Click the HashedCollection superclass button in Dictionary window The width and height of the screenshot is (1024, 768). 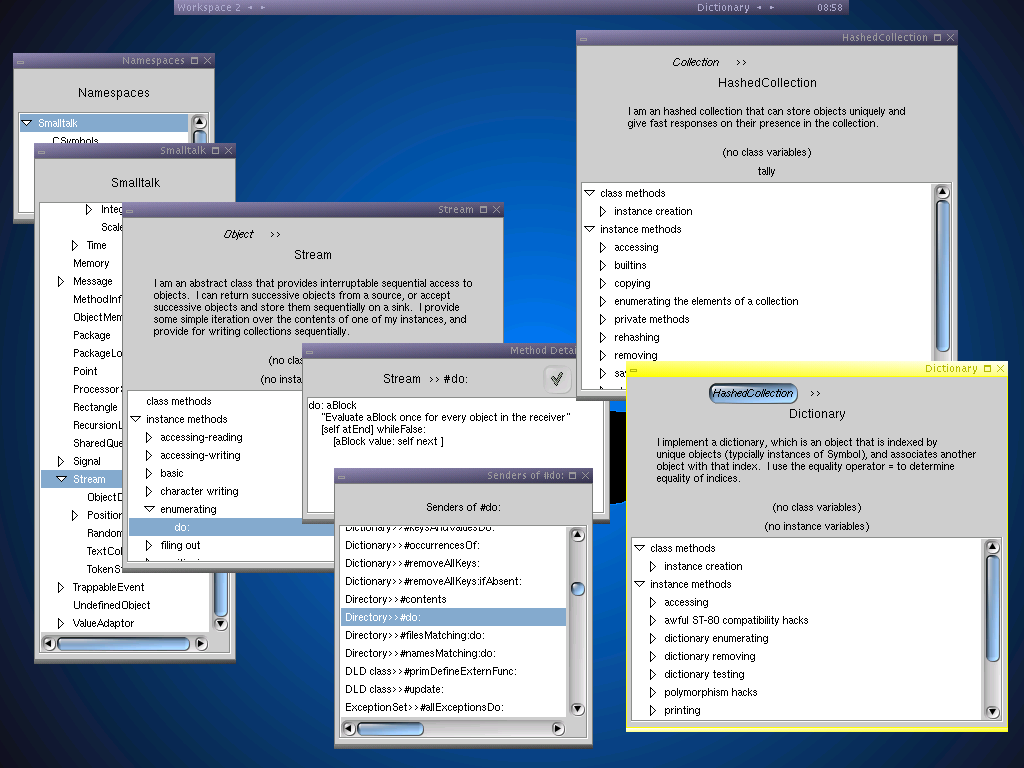tap(753, 393)
